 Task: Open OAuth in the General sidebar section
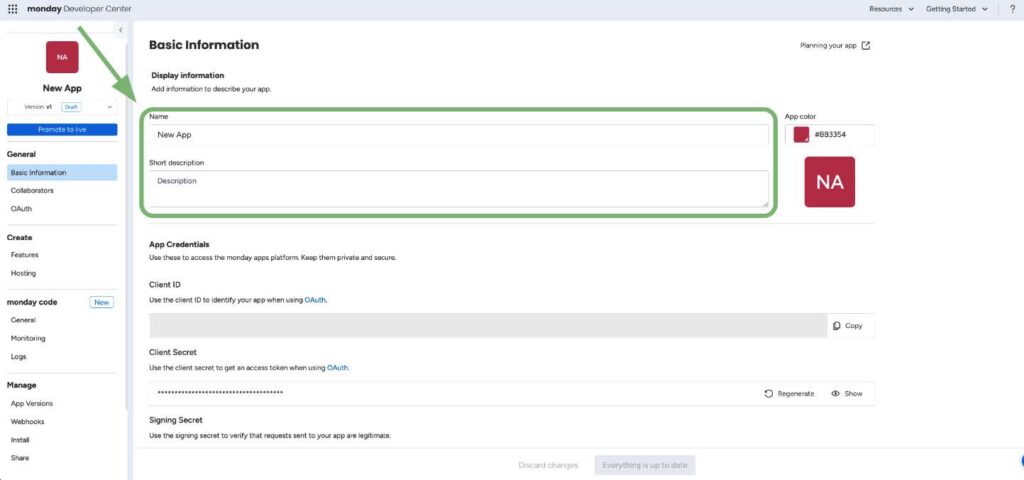pos(21,209)
